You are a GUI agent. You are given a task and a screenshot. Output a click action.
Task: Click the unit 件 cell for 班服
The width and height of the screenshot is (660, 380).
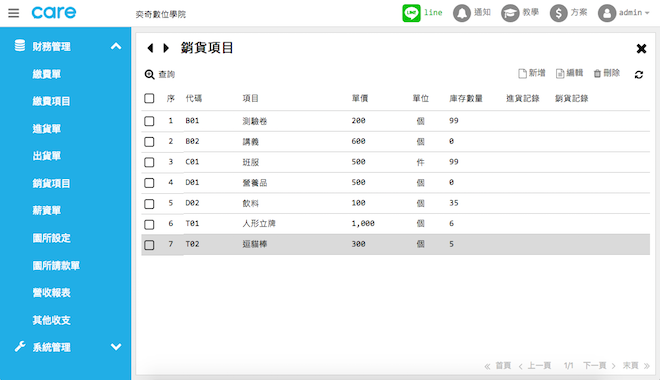click(420, 162)
